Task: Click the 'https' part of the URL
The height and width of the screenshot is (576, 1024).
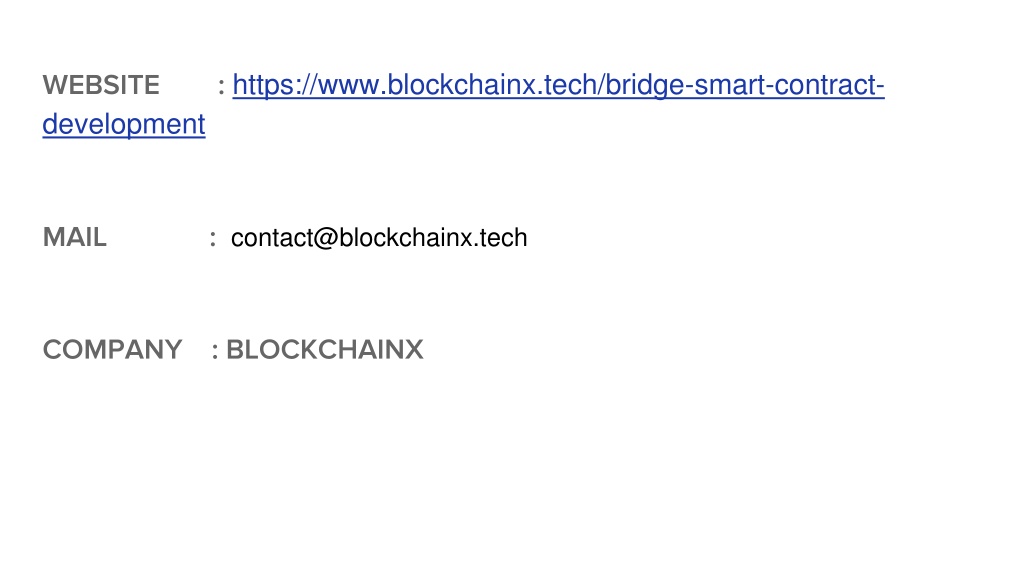Action: pyautogui.click(x=261, y=86)
